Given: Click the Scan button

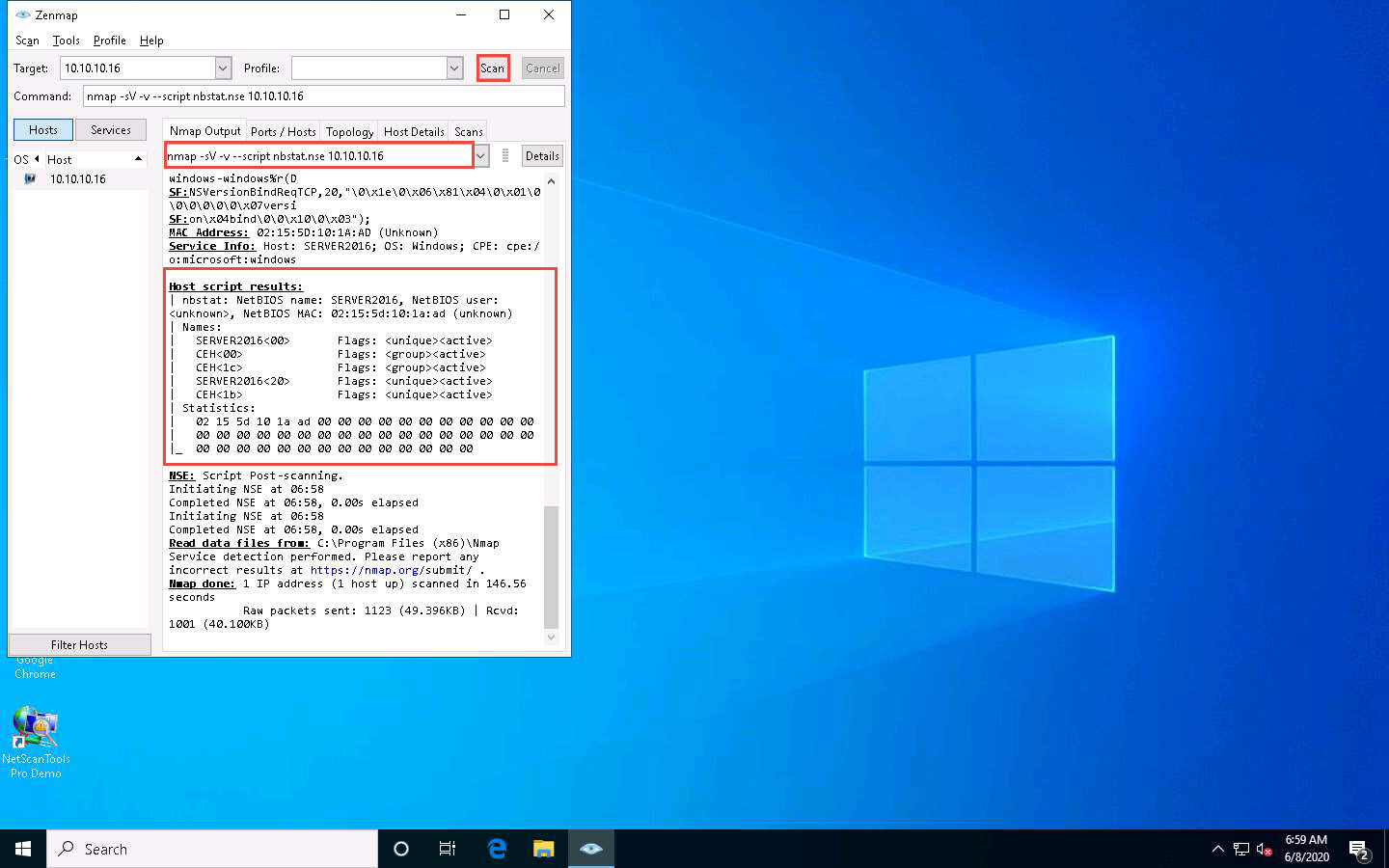Looking at the screenshot, I should [493, 68].
